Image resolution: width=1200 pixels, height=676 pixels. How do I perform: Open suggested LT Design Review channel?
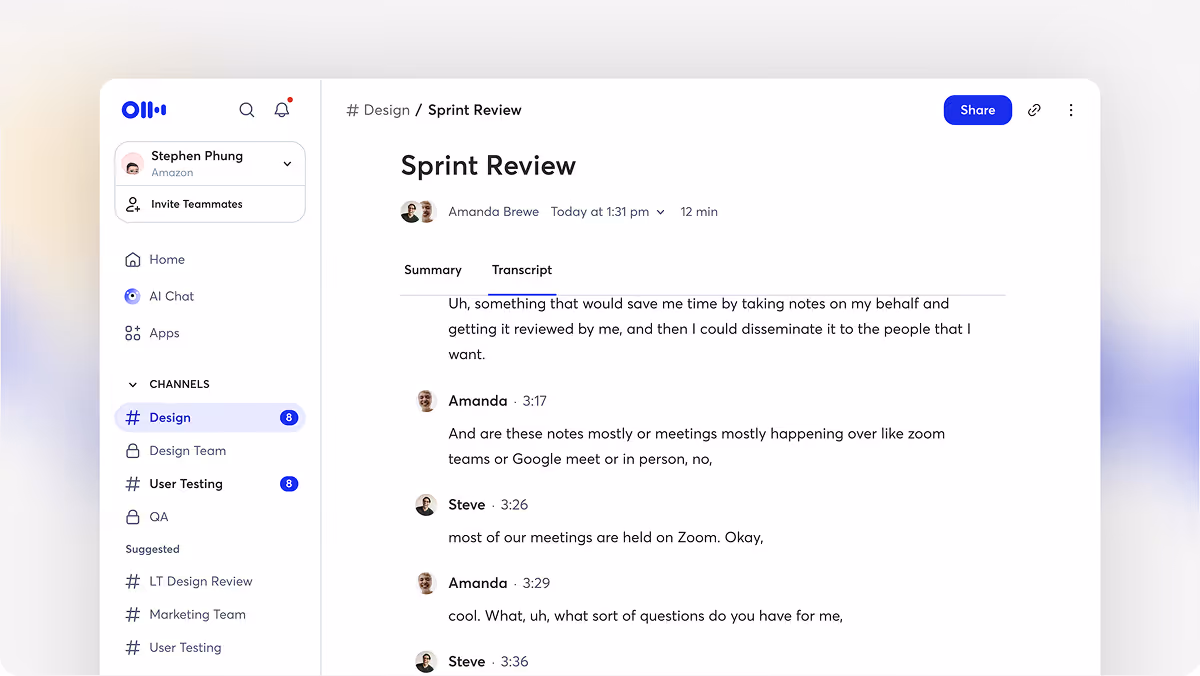[x=201, y=582]
